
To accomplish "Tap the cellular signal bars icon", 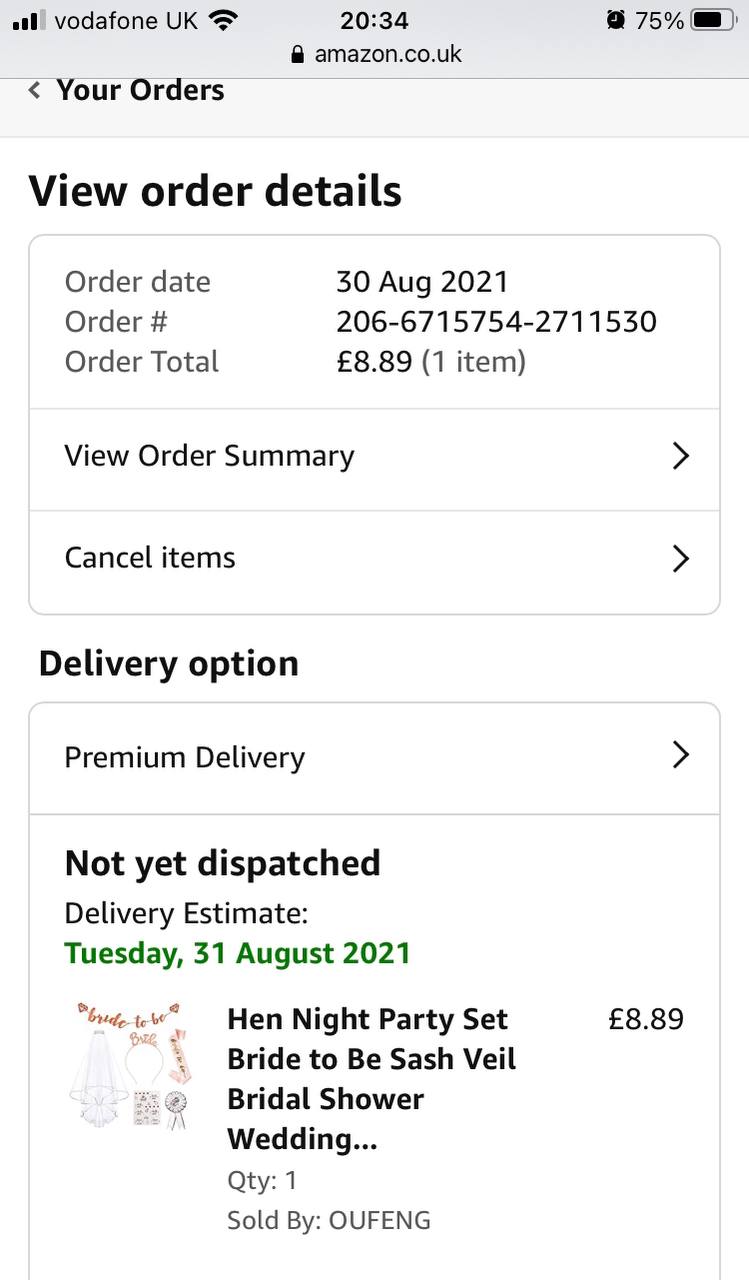I will click(x=30, y=20).
